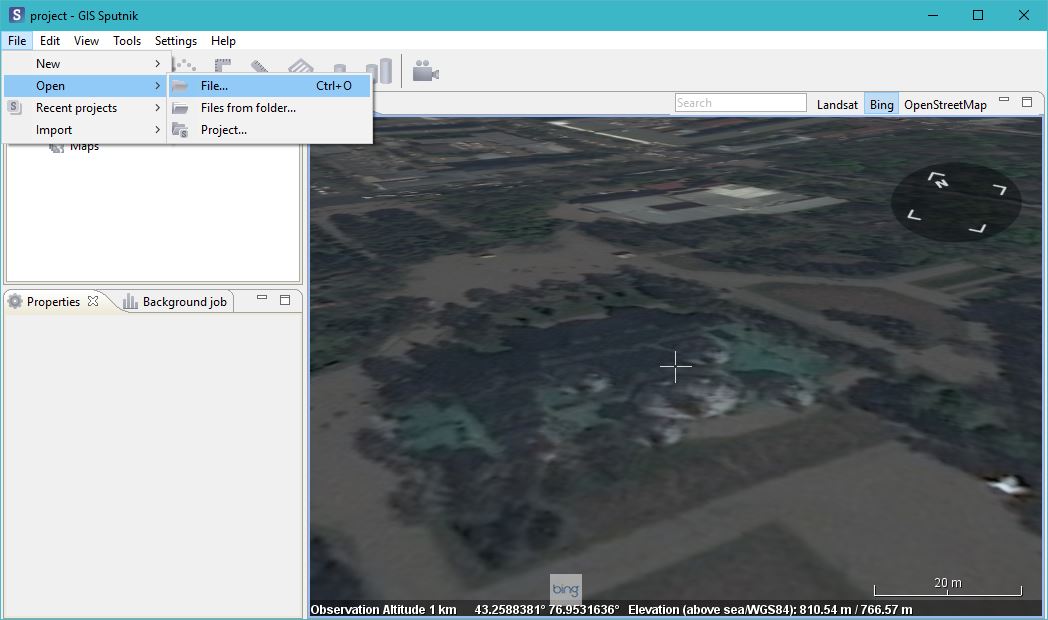Click the video camera toolbar icon
The width and height of the screenshot is (1048, 620).
425,70
